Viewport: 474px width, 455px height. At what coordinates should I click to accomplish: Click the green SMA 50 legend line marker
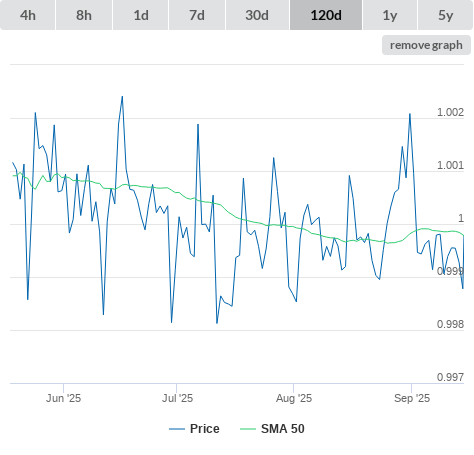(248, 429)
